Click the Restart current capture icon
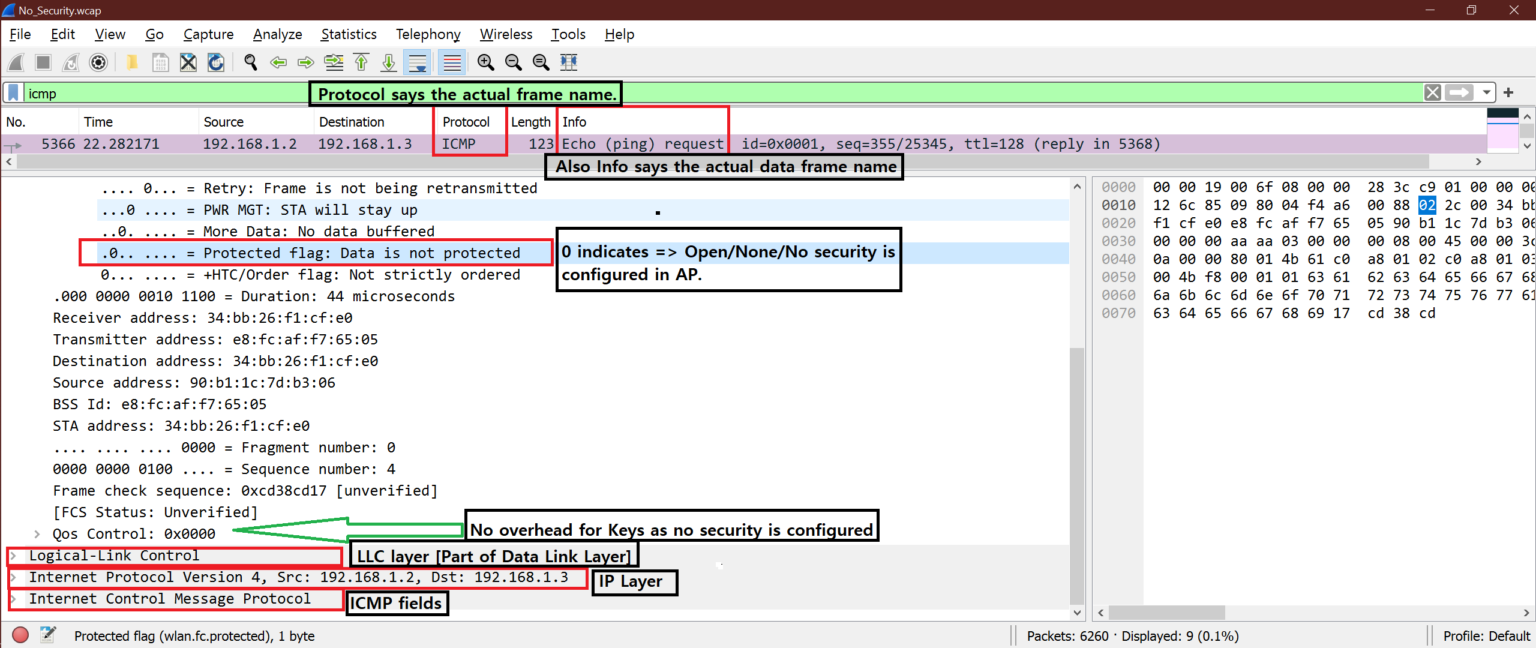1536x648 pixels. click(x=69, y=62)
